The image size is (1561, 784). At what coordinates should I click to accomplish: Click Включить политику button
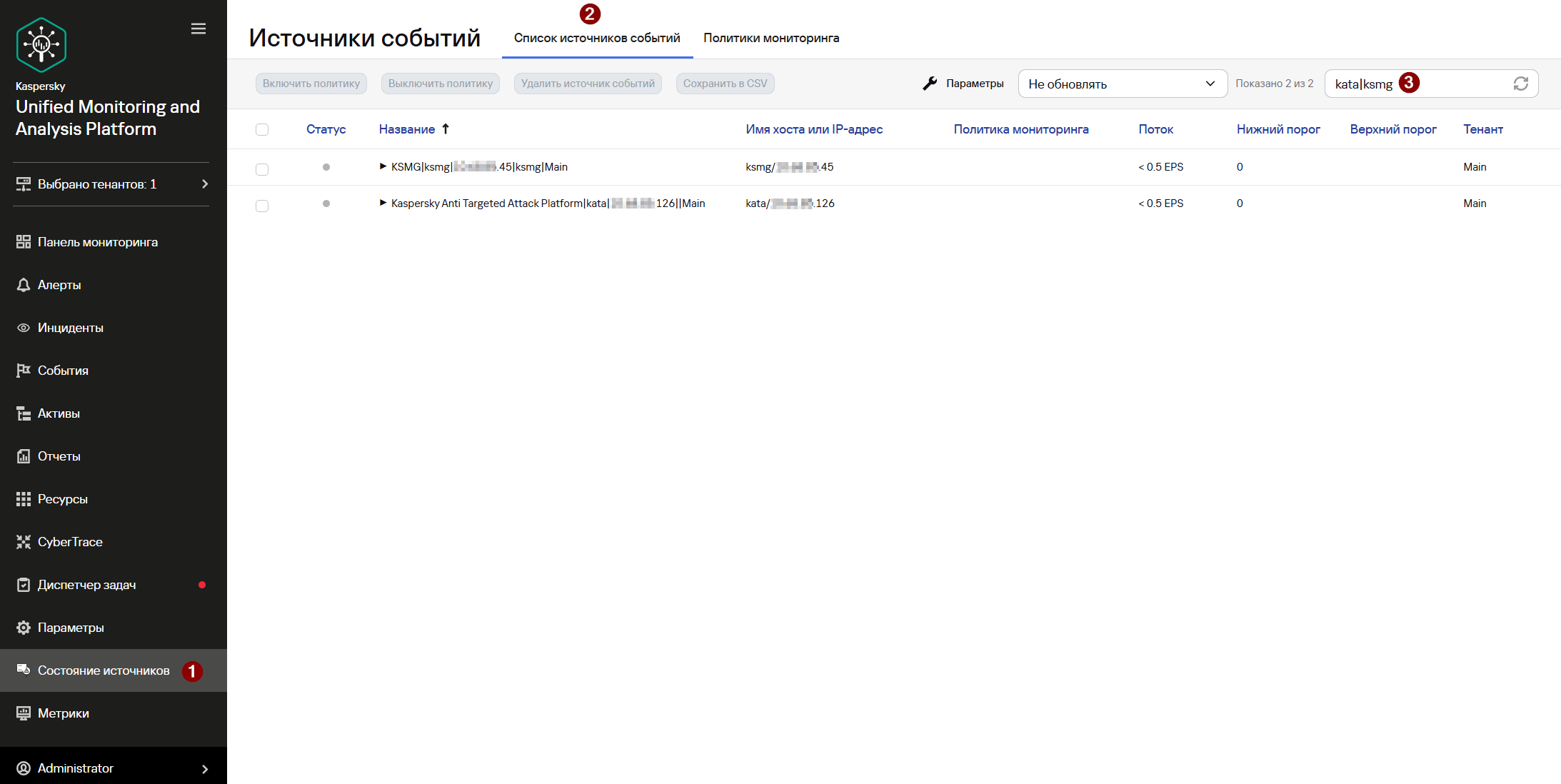[x=311, y=84]
